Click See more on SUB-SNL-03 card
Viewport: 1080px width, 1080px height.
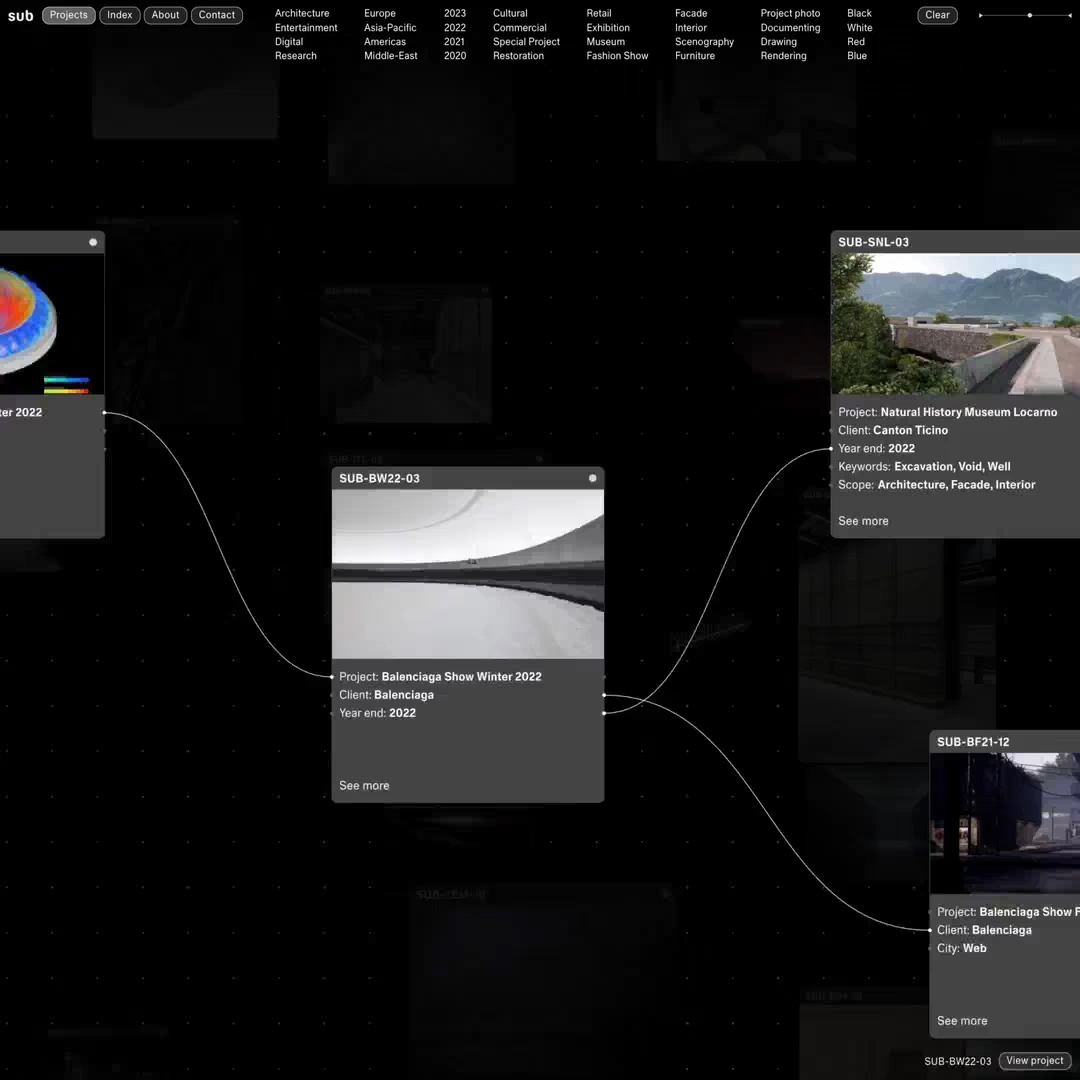864,521
